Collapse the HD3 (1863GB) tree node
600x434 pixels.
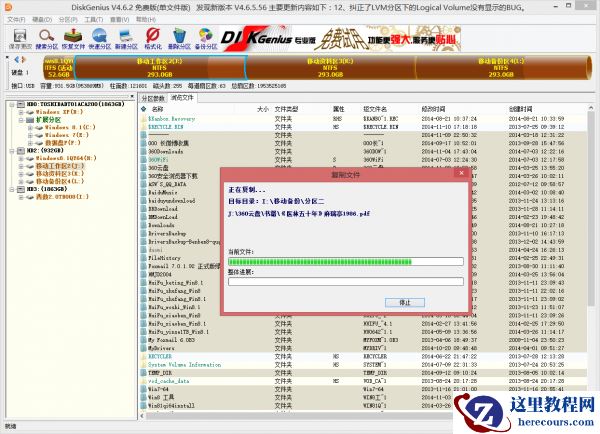[12, 189]
